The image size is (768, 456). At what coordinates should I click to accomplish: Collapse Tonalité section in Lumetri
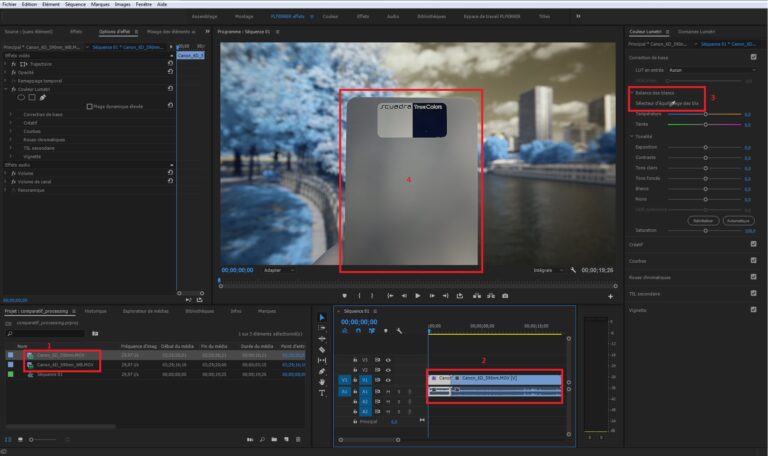[x=632, y=136]
